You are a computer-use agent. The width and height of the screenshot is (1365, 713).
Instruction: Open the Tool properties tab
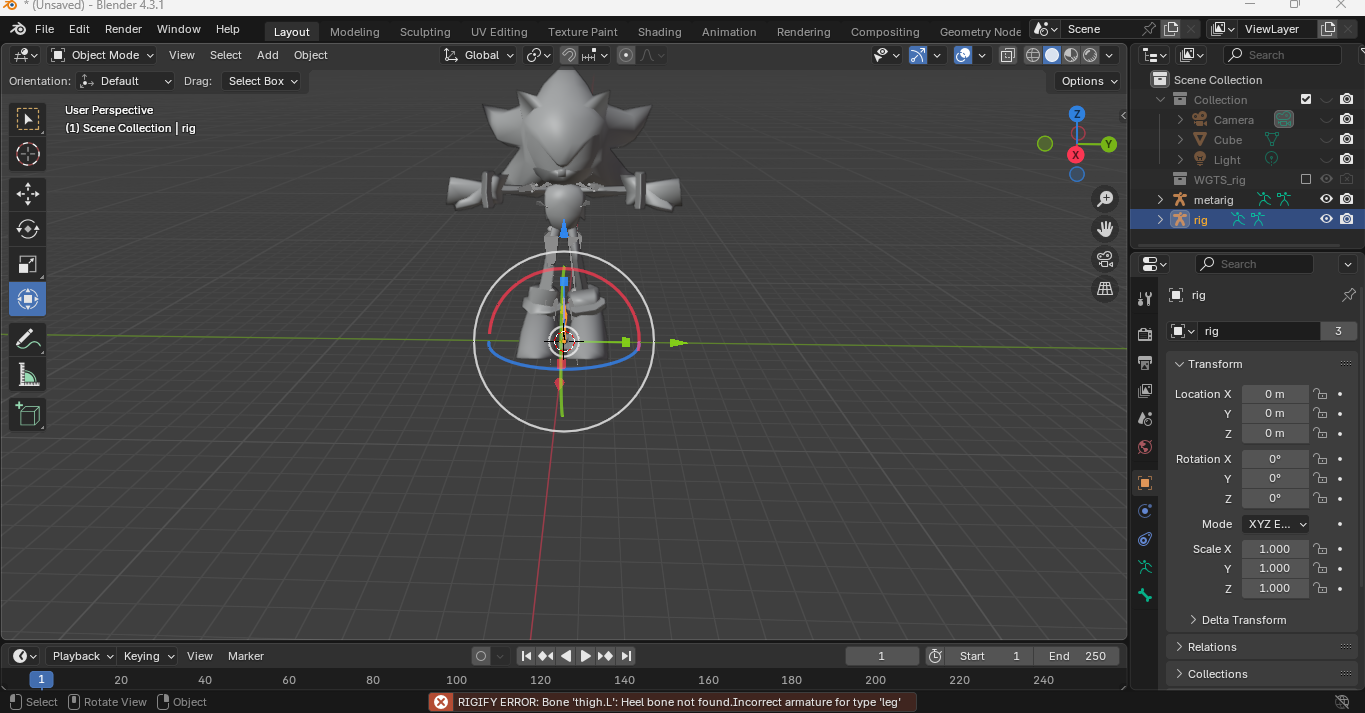(1145, 299)
